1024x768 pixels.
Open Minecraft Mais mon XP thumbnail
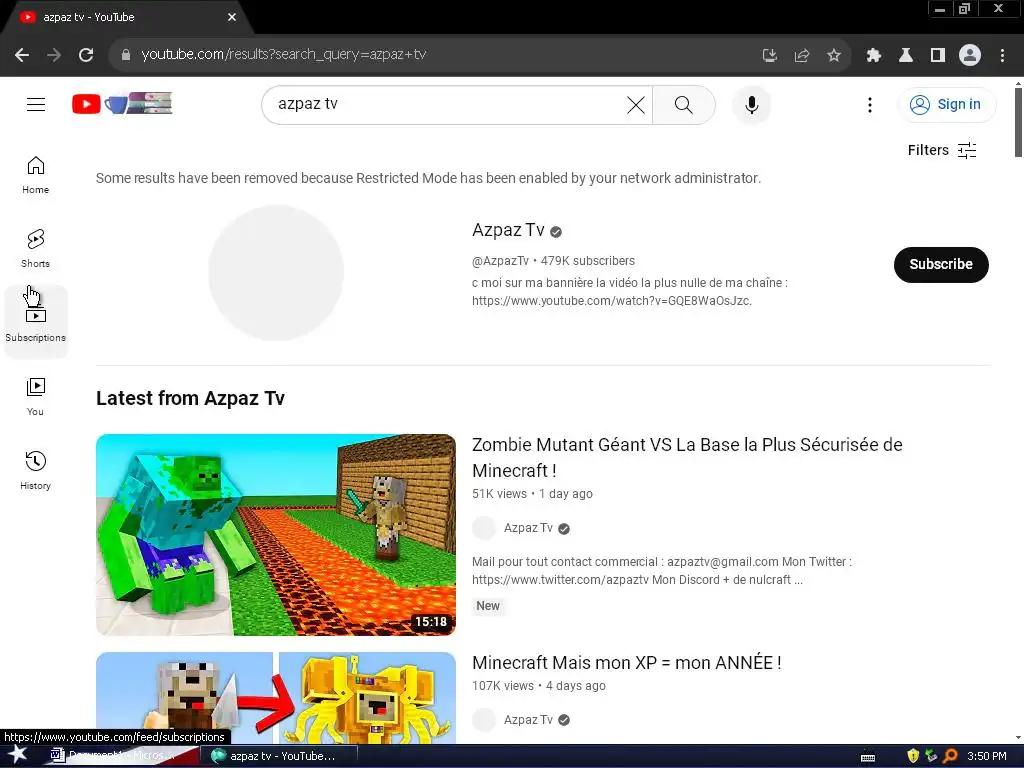[x=276, y=697]
